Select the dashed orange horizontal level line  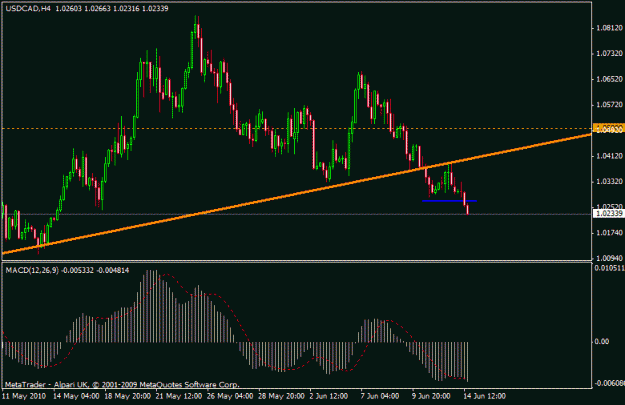pyautogui.click(x=297, y=128)
